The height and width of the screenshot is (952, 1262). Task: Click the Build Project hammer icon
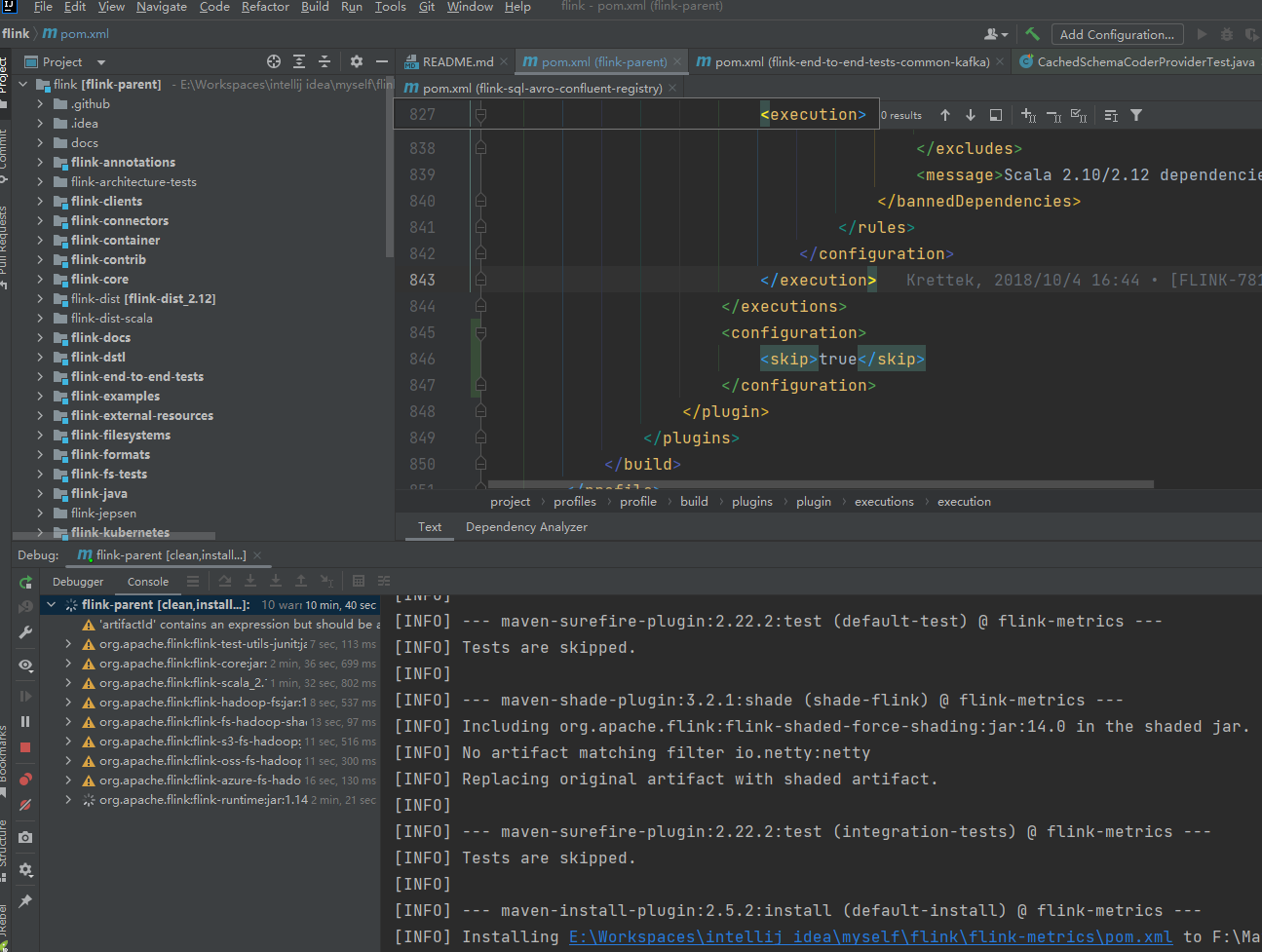pos(1032,34)
